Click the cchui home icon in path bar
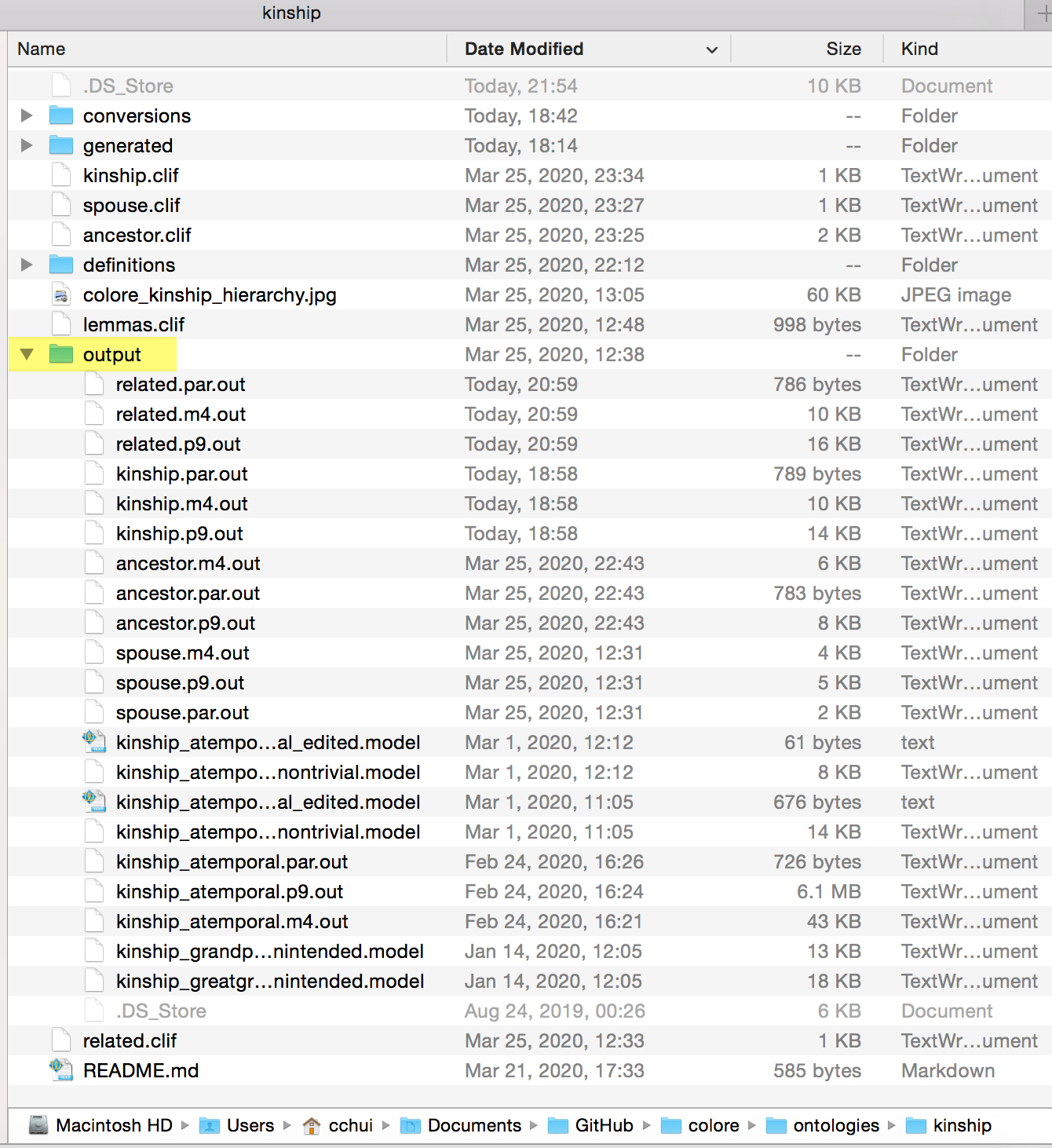This screenshot has height=1148, width=1052. [x=312, y=1126]
